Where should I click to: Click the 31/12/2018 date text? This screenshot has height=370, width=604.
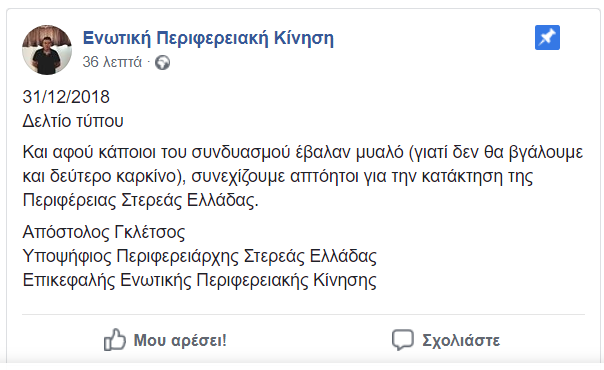click(x=66, y=97)
